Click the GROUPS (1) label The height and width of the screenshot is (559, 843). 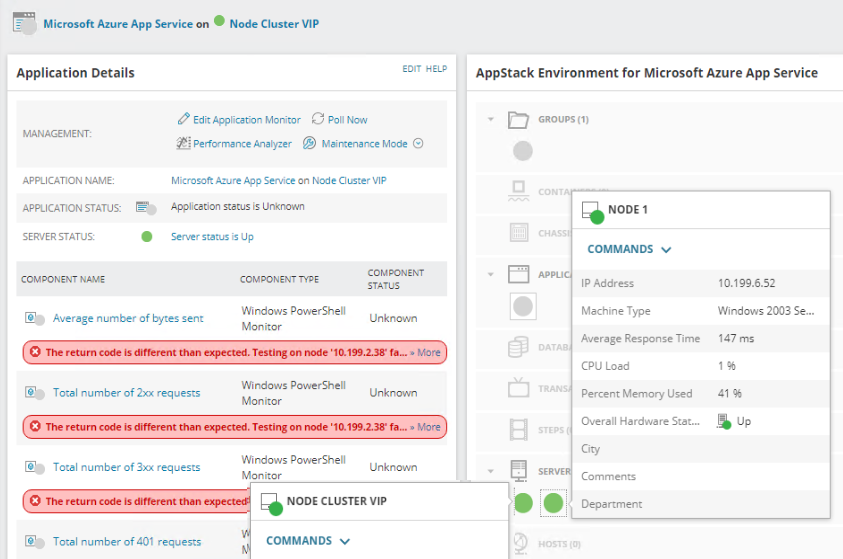(563, 119)
